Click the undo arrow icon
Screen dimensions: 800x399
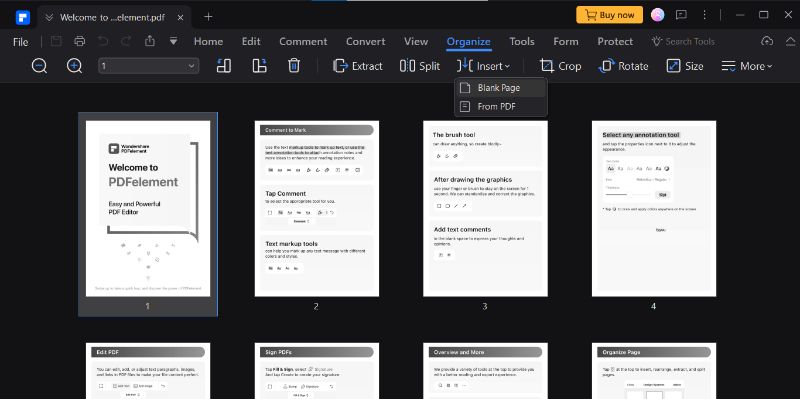103,41
